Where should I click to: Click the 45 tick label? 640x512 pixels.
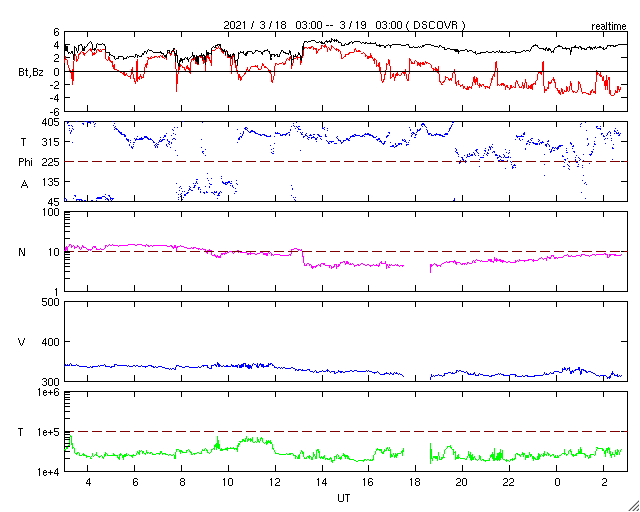54,201
